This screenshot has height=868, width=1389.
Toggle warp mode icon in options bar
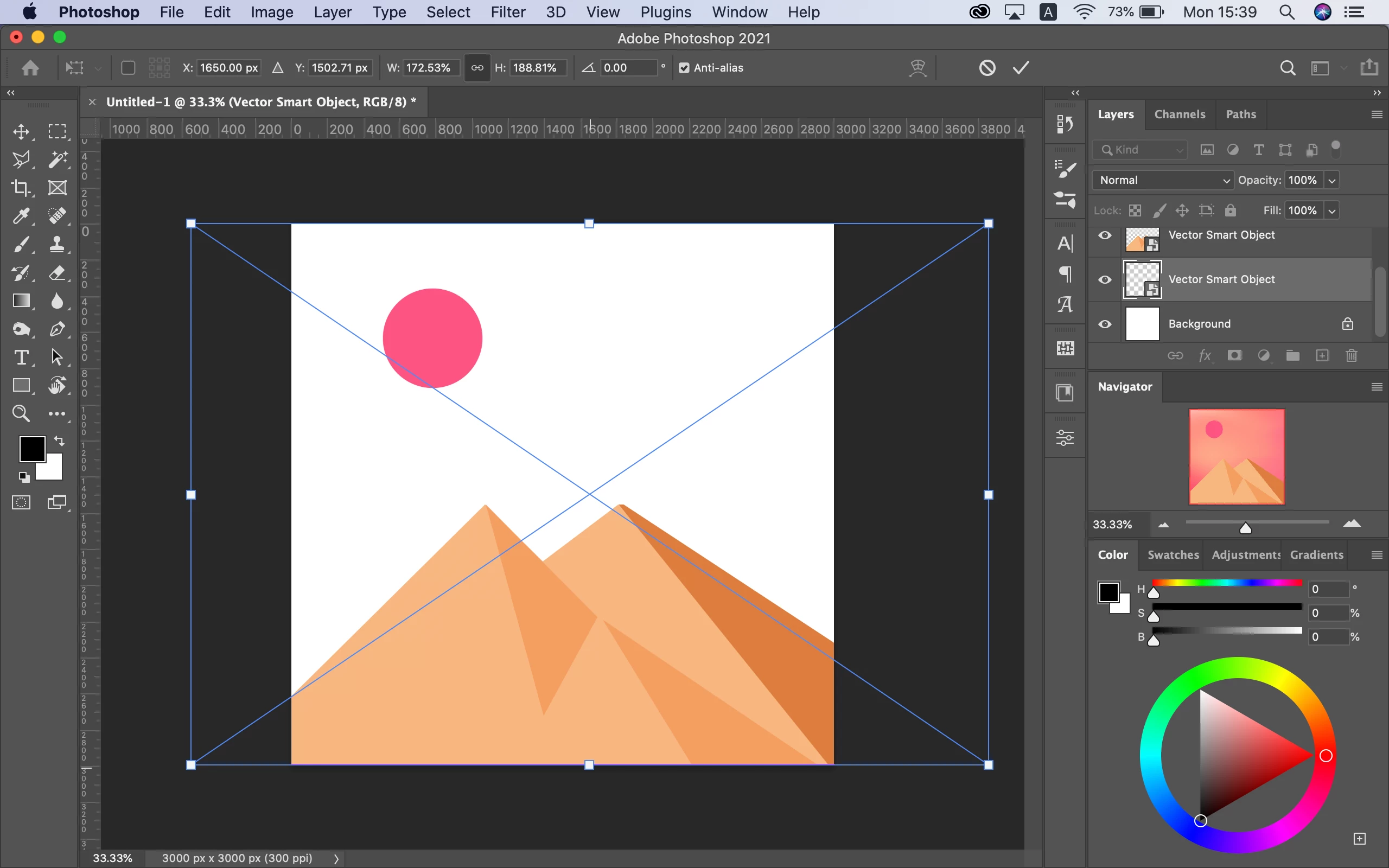click(918, 68)
